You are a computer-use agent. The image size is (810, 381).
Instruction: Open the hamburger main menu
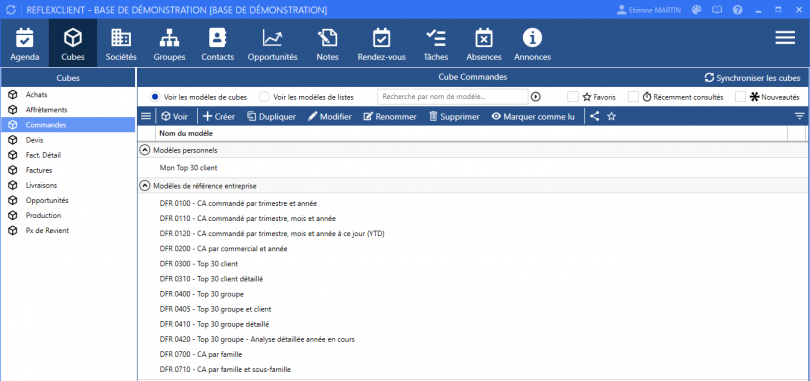point(785,37)
